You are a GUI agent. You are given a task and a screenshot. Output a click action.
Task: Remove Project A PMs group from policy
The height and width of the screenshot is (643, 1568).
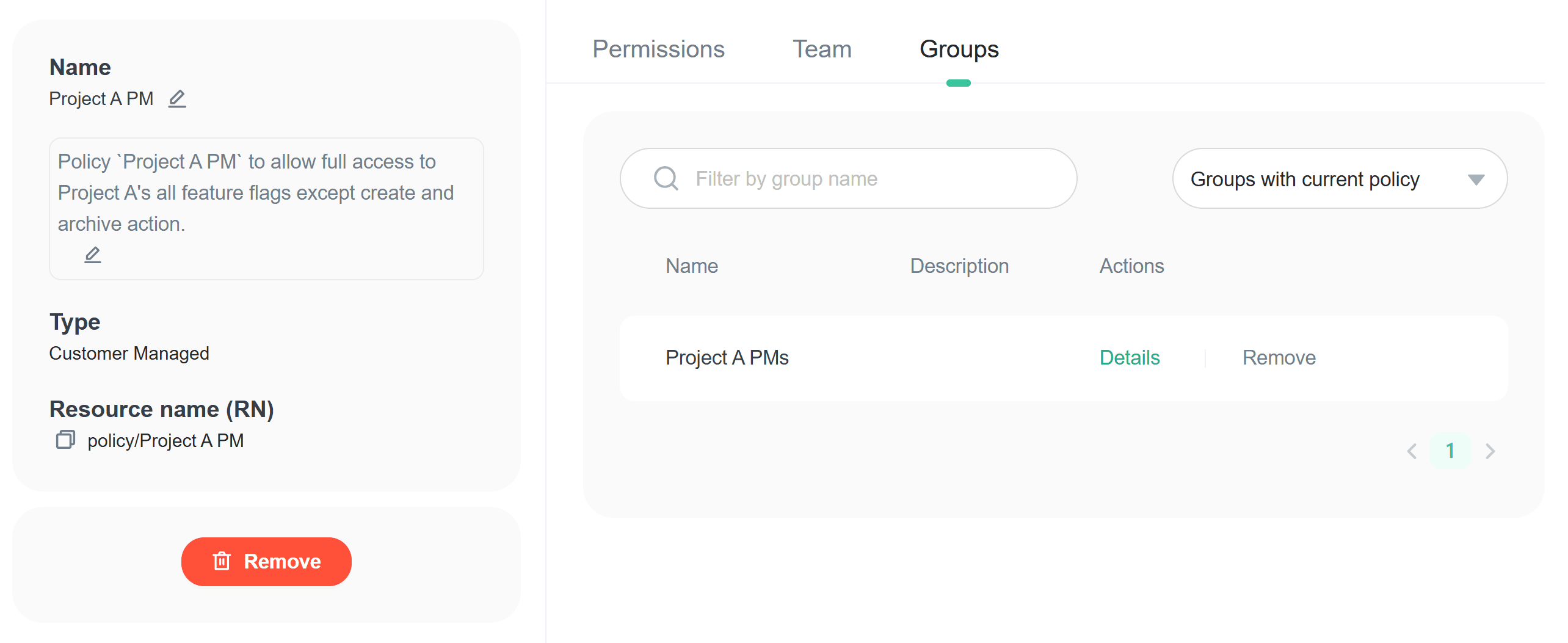click(1279, 358)
